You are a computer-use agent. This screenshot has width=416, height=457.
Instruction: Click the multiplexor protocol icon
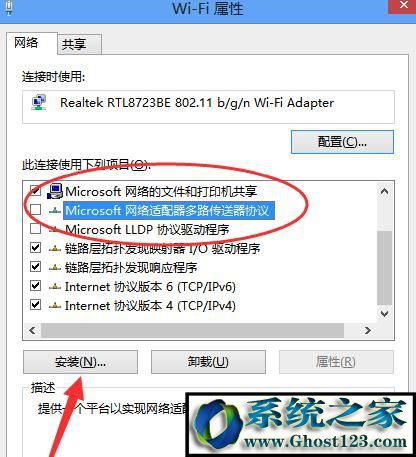(x=55, y=210)
